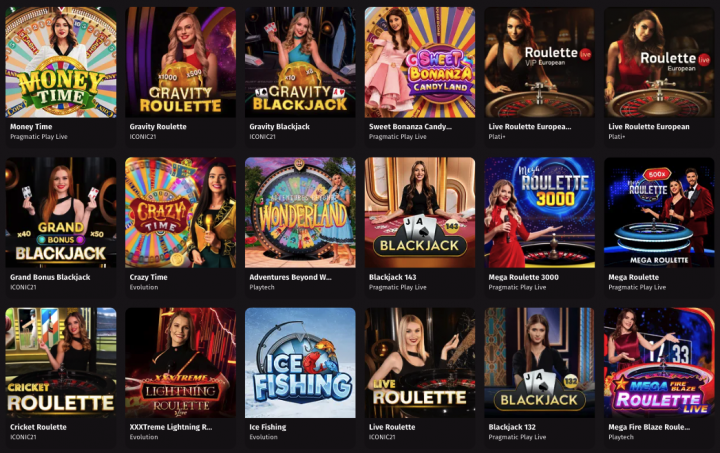The image size is (720, 453).
Task: Open the Mega Roulette 3000 tile
Action: pyautogui.click(x=540, y=213)
